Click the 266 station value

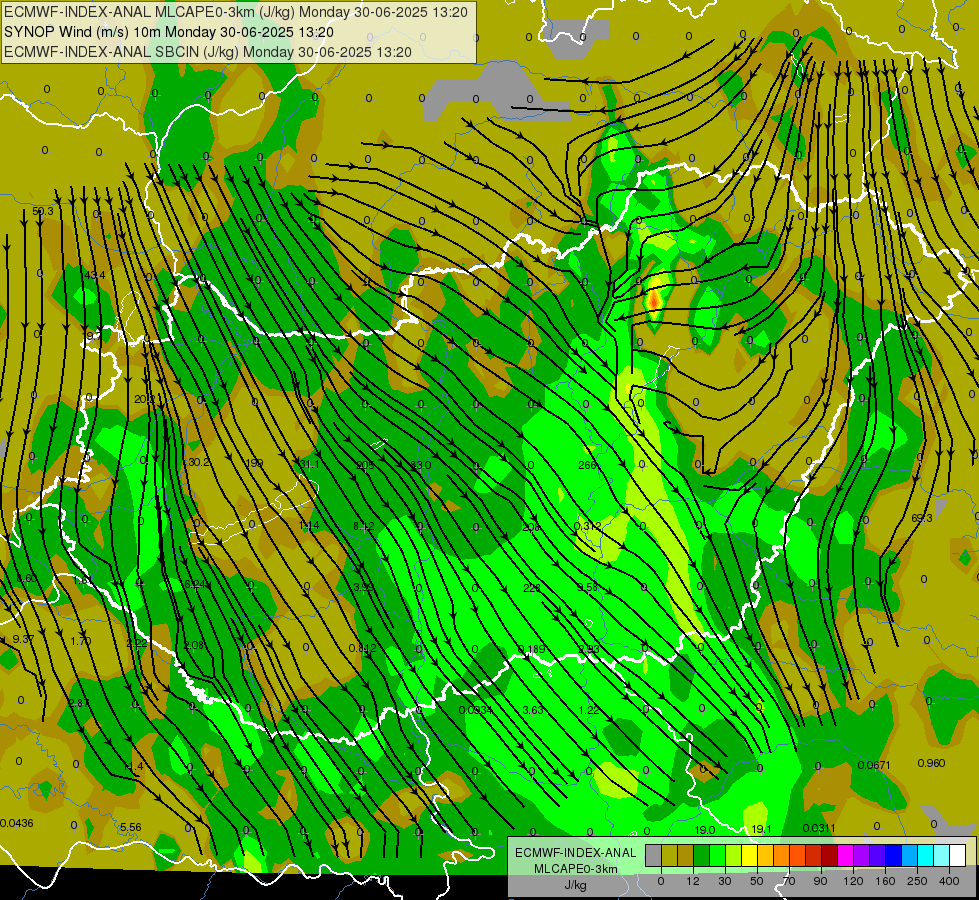click(x=587, y=465)
